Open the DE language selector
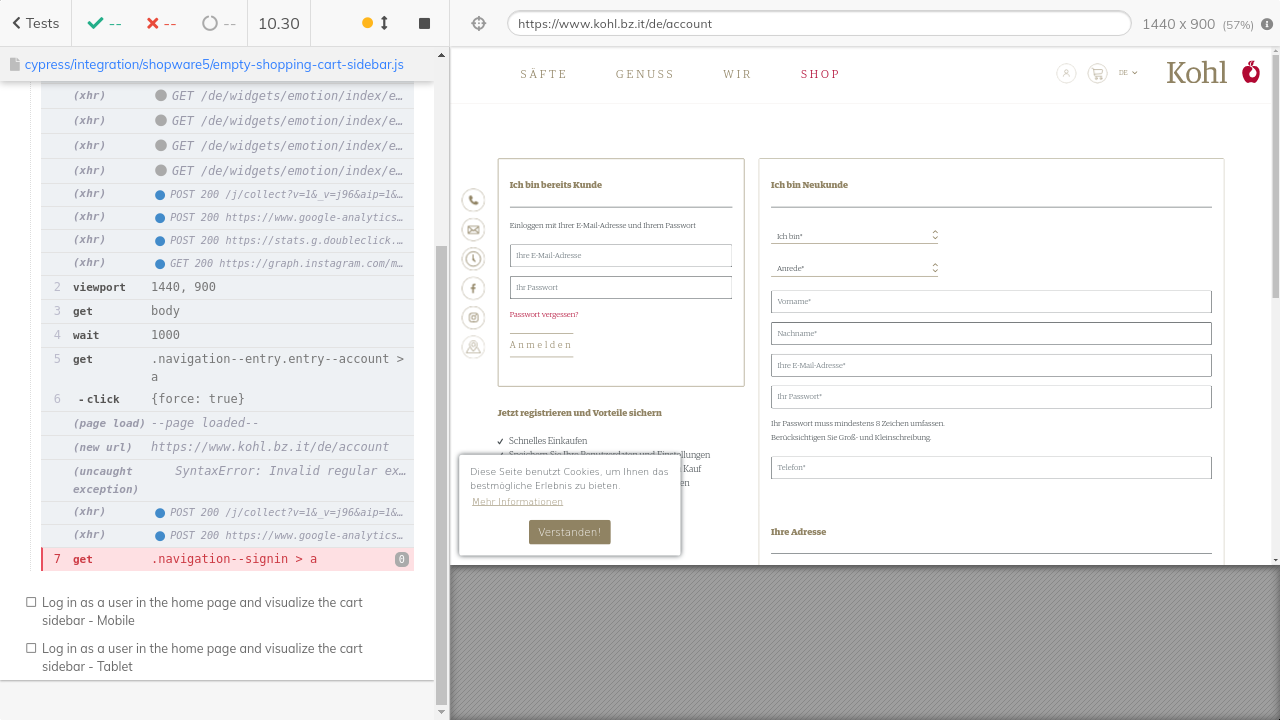This screenshot has width=1280, height=720. 1128,73
